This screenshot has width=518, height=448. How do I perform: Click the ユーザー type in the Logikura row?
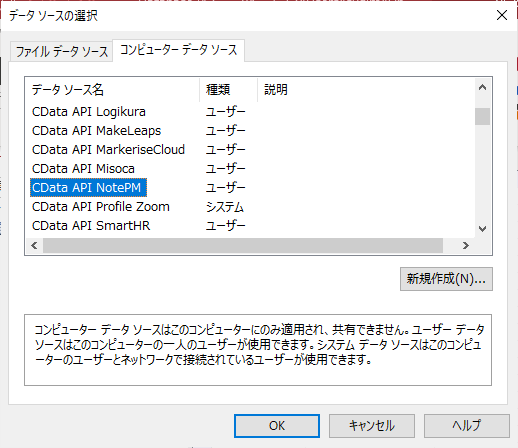(x=225, y=112)
